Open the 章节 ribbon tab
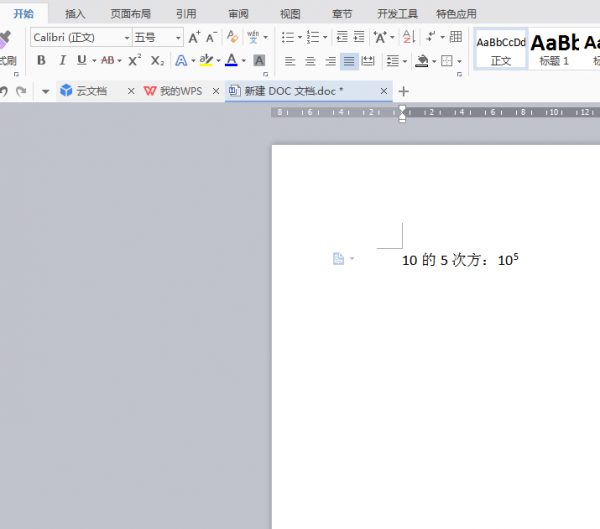 pos(342,14)
